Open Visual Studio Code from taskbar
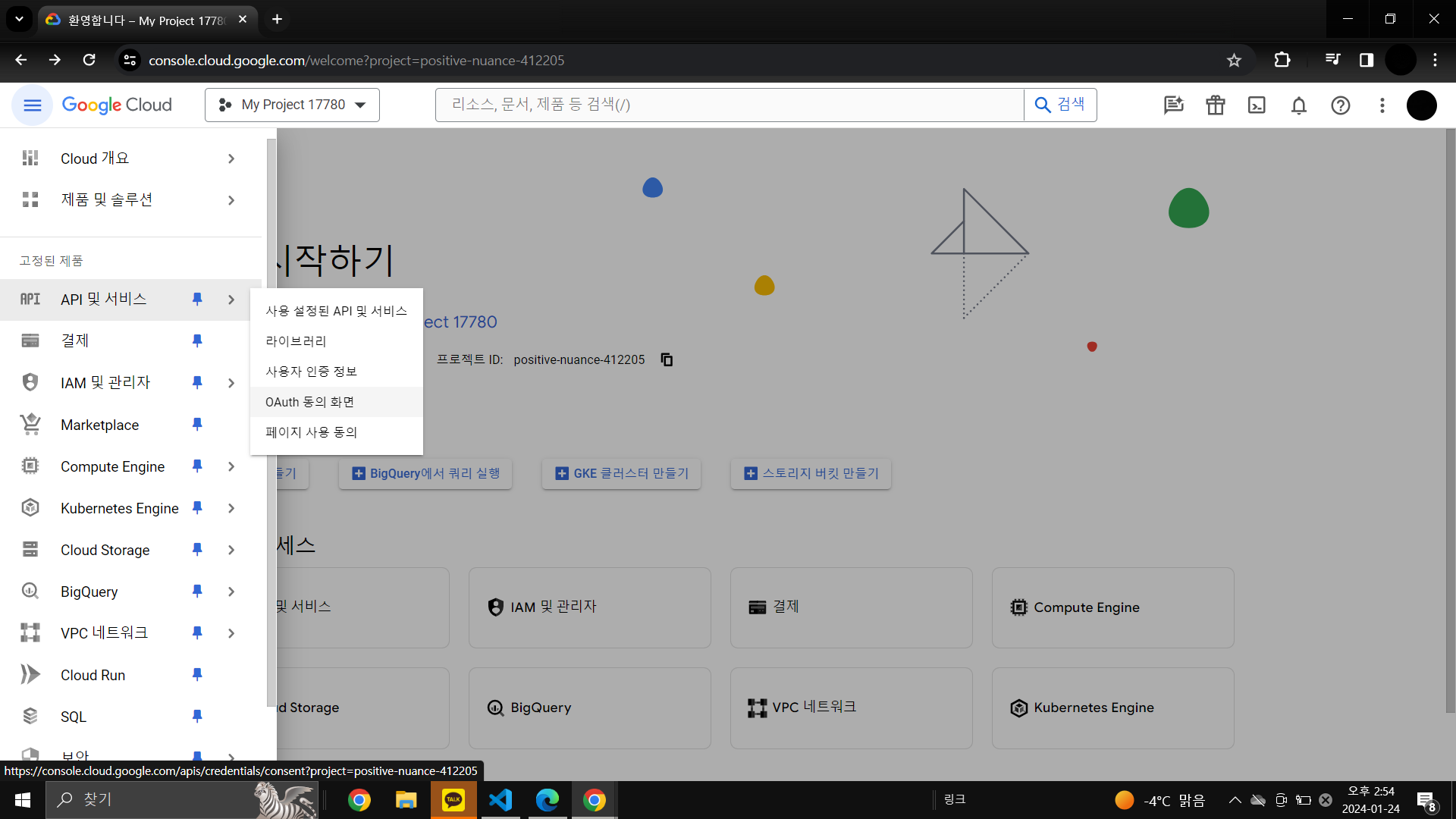This screenshot has width=1456, height=819. click(x=500, y=800)
